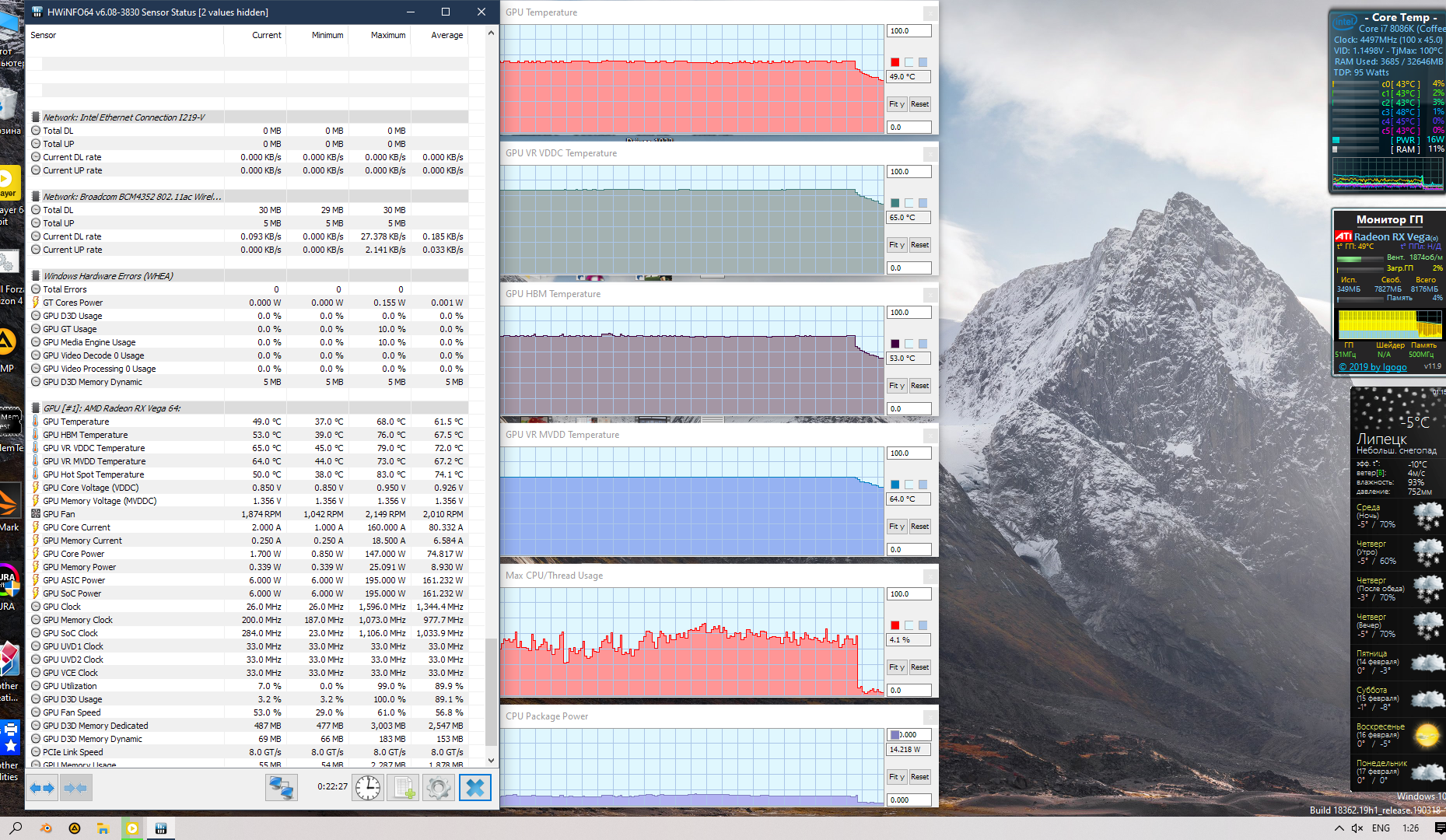Click the ATI logo in the GPU monitor gadget
The image size is (1446, 840).
[1343, 236]
